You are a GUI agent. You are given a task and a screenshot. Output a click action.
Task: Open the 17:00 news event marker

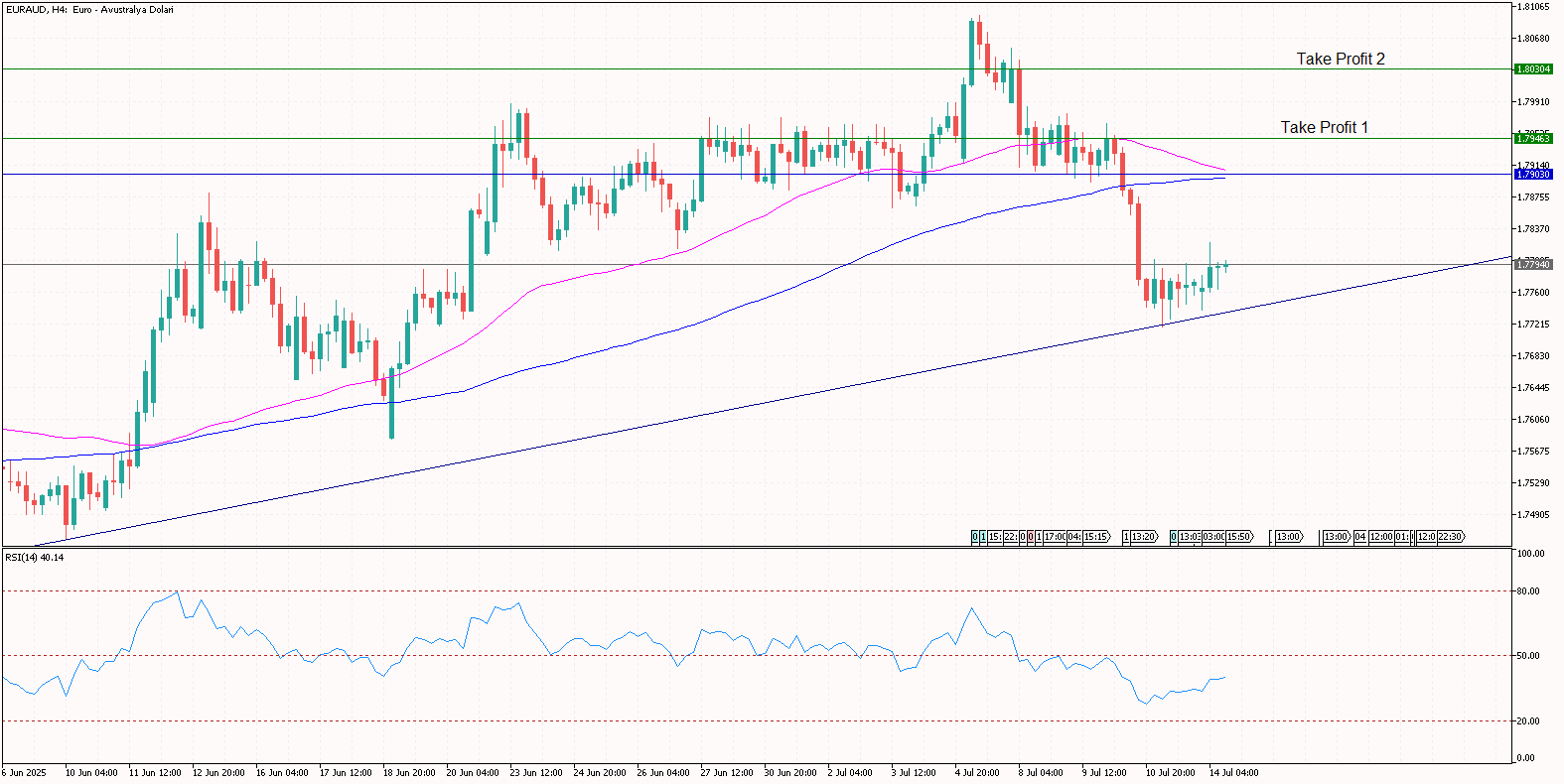click(1055, 537)
